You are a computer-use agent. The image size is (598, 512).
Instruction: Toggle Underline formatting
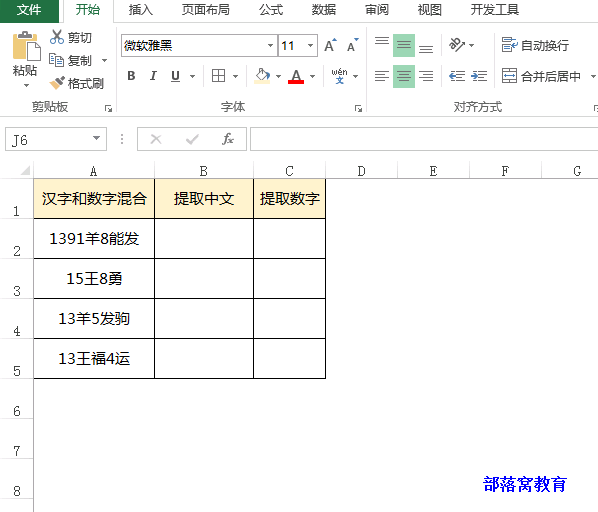click(x=175, y=76)
